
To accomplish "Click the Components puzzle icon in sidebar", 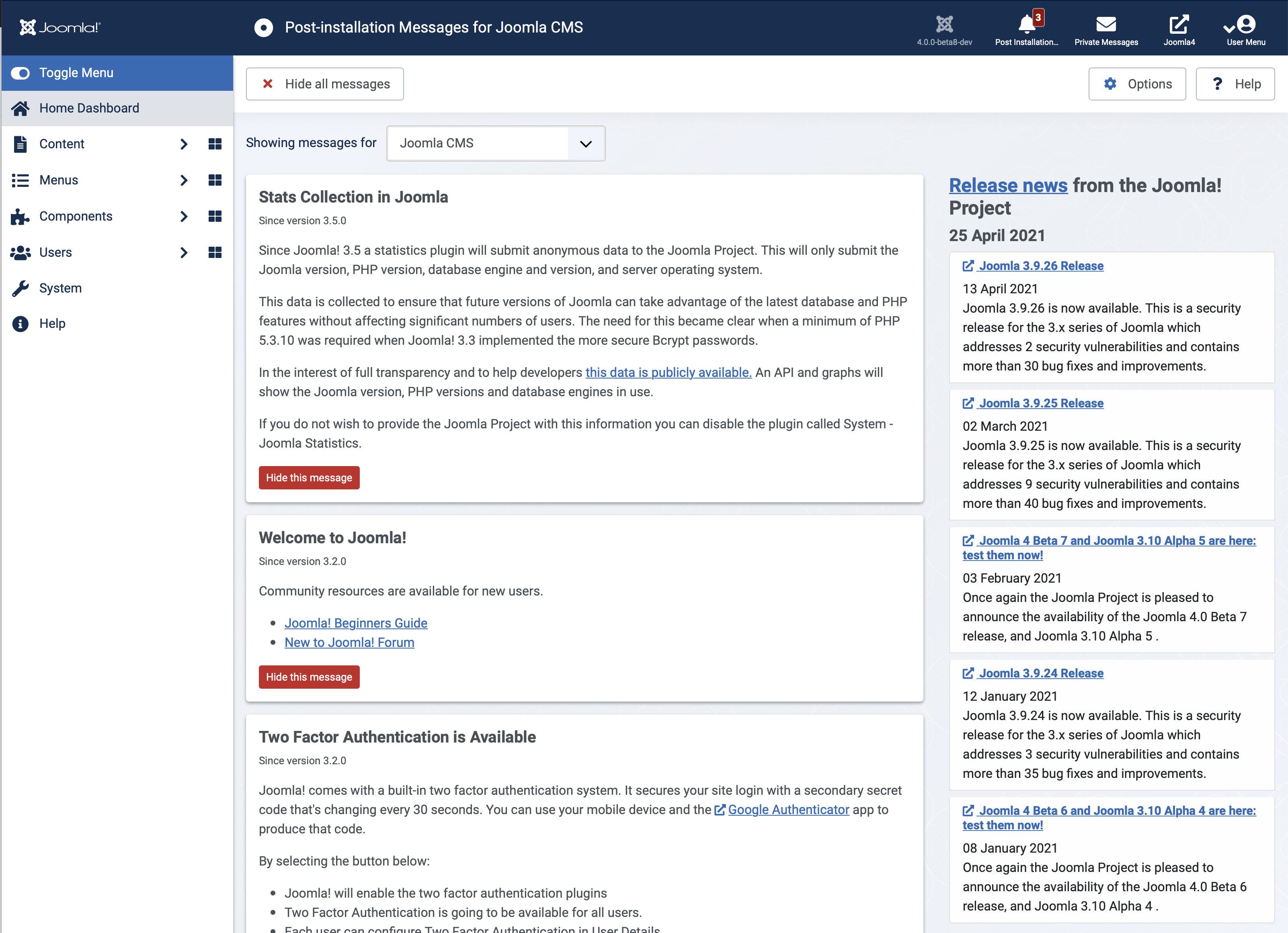I will pos(21,216).
